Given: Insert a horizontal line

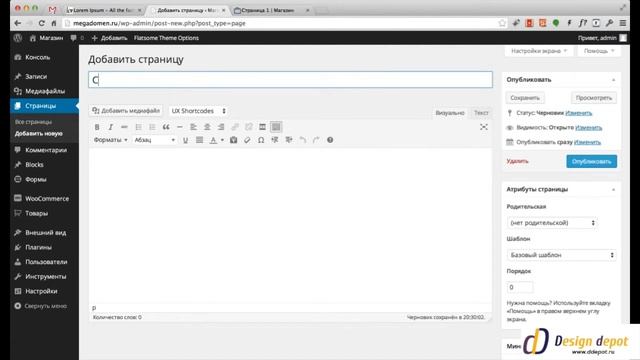Looking at the screenshot, I should click(180, 127).
